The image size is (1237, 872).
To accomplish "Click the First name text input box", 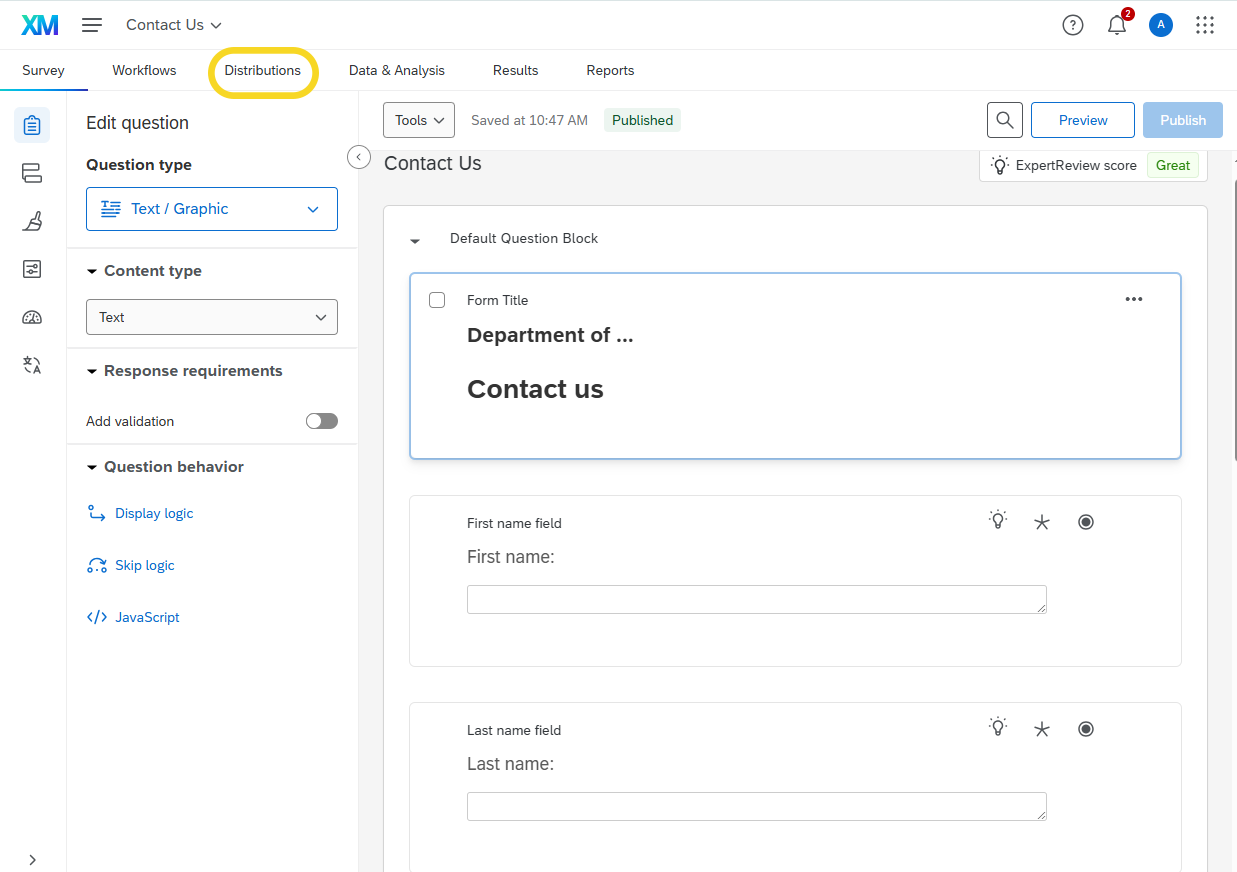I will pos(756,599).
